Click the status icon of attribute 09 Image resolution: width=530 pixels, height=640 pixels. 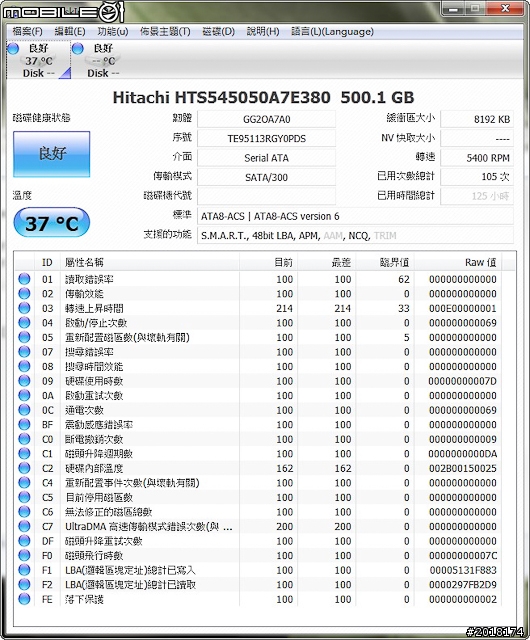[24, 381]
